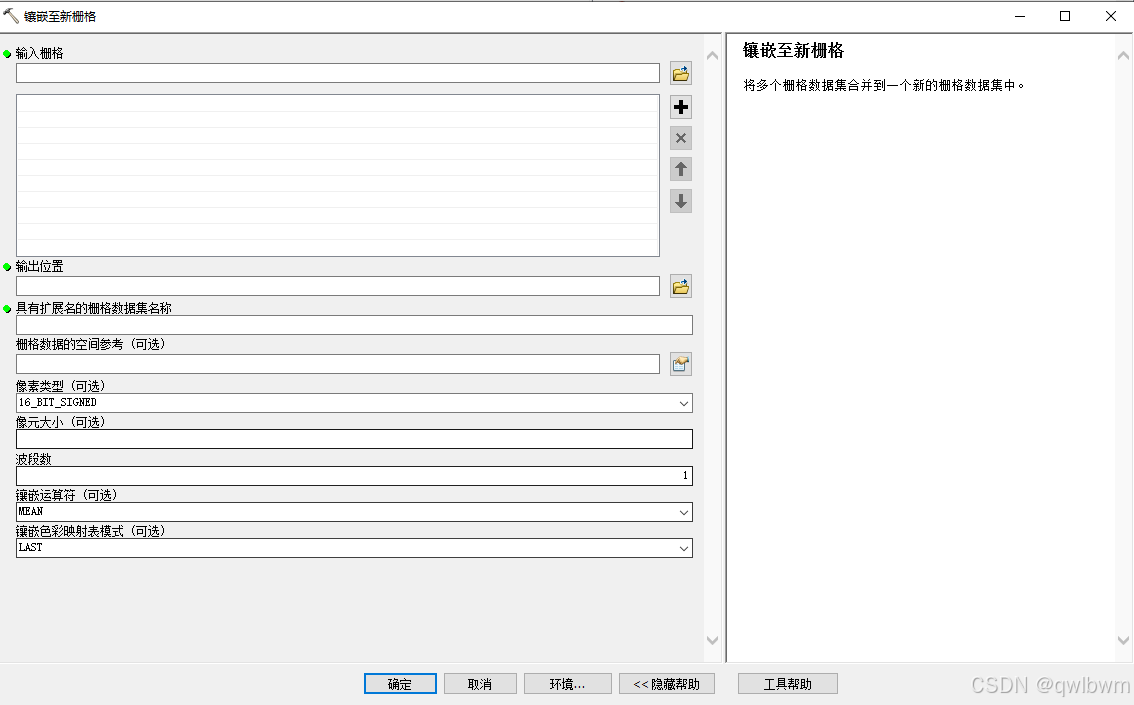Click 确定 button to run tool

[400, 684]
